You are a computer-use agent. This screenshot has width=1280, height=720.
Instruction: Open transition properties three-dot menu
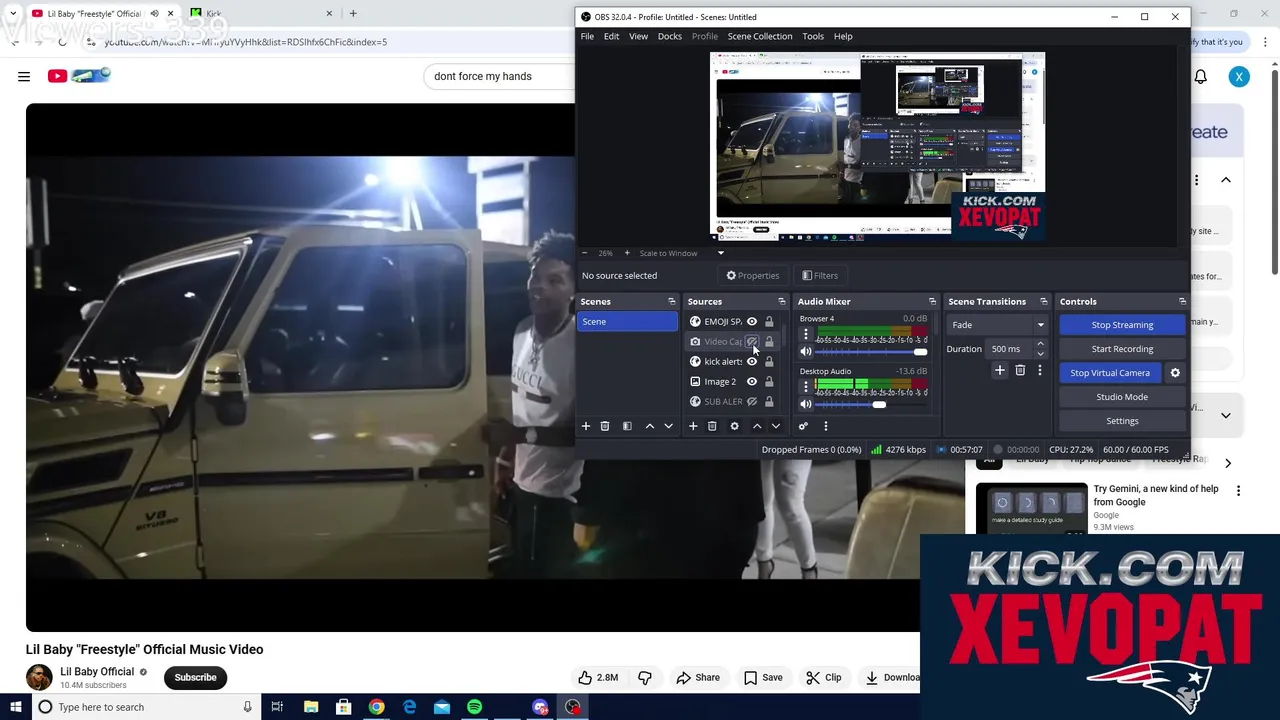[1040, 370]
